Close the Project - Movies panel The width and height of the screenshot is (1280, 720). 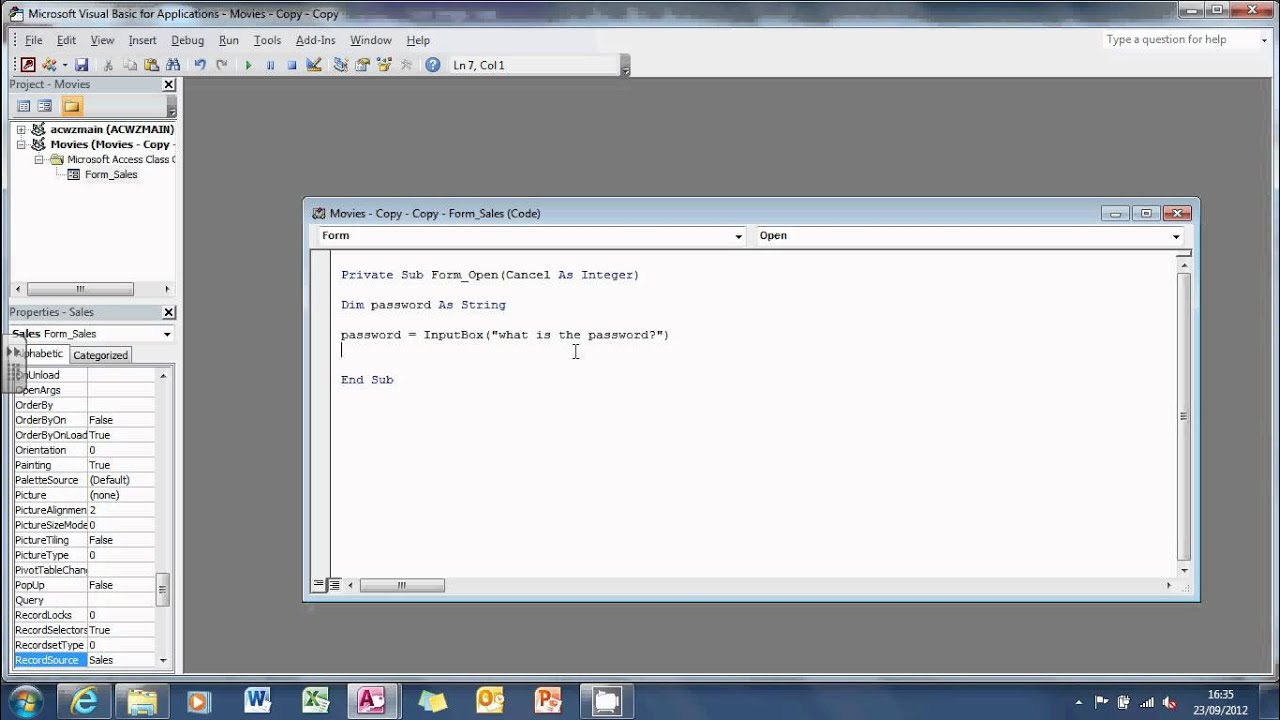tap(169, 85)
